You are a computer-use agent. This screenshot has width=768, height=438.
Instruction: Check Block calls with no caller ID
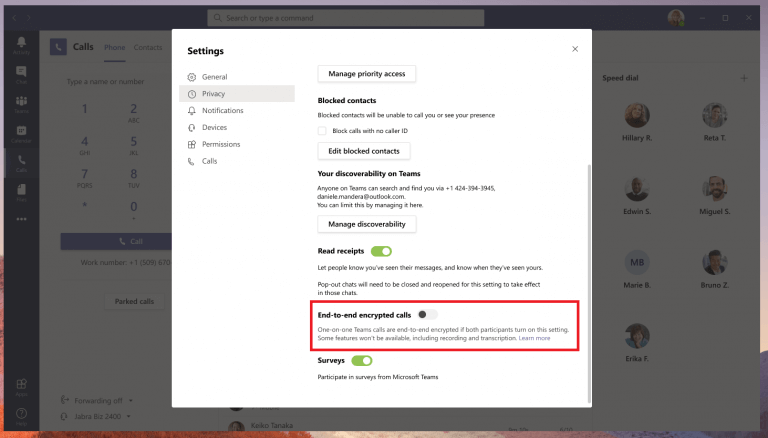click(323, 131)
